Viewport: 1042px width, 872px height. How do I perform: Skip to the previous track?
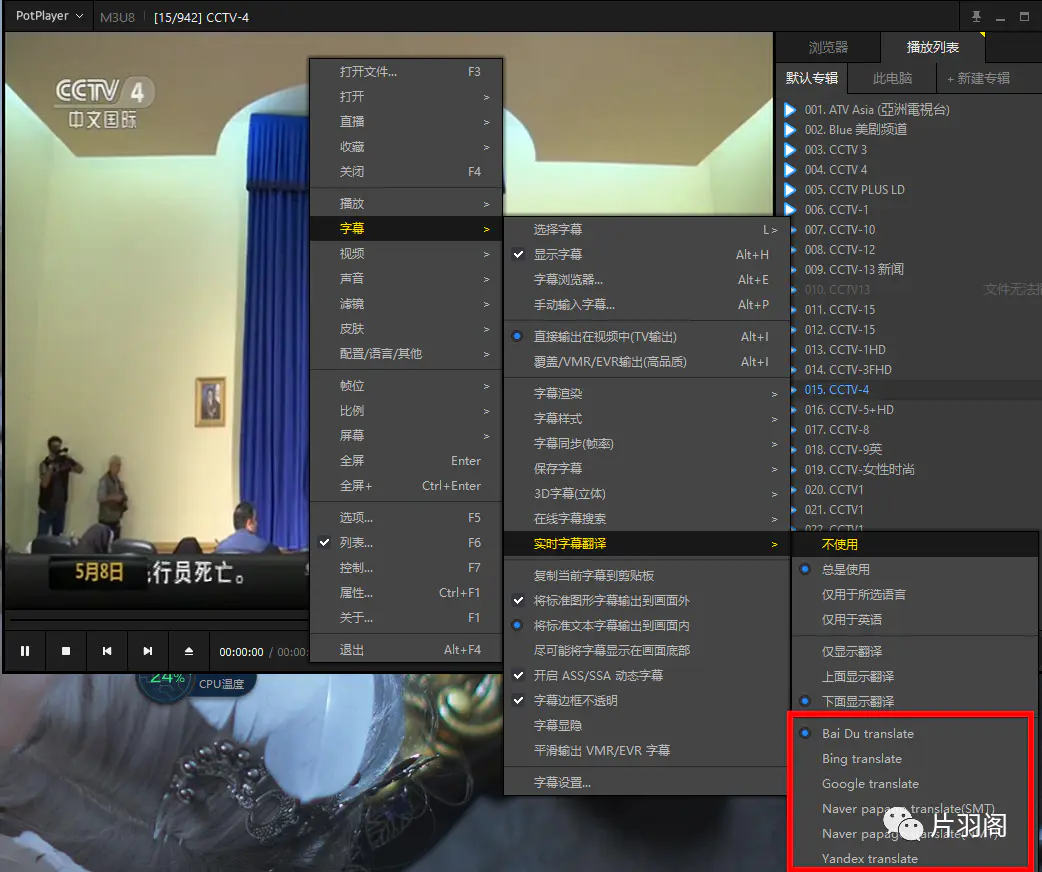[107, 651]
